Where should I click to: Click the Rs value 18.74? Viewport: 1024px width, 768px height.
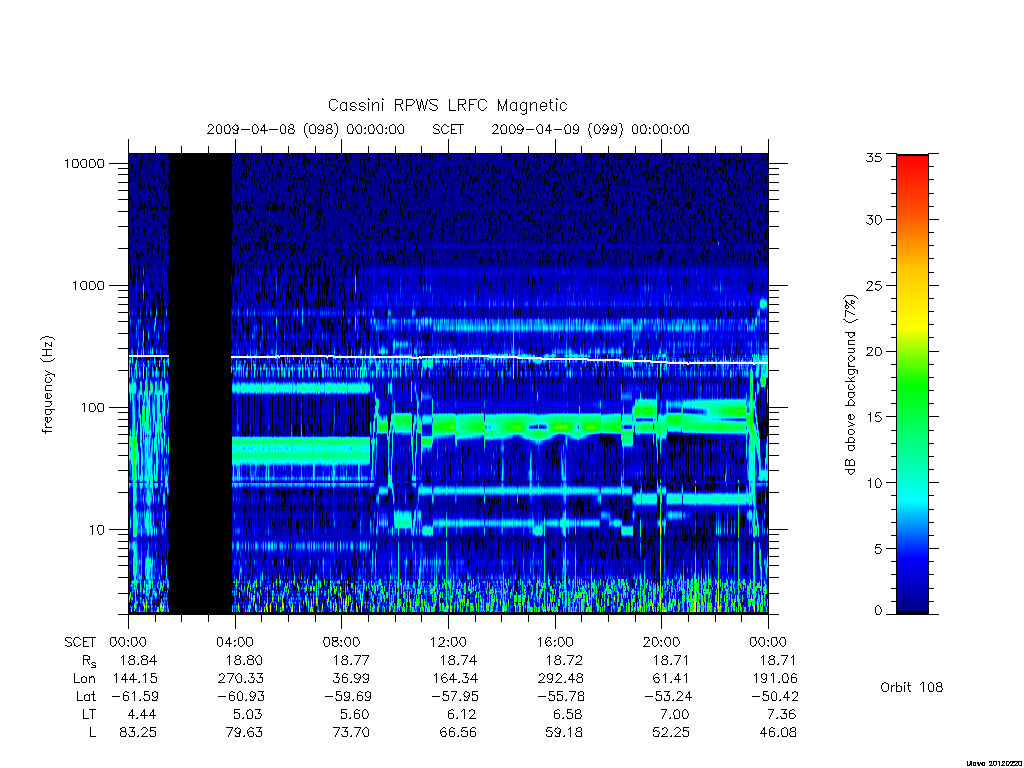click(458, 660)
